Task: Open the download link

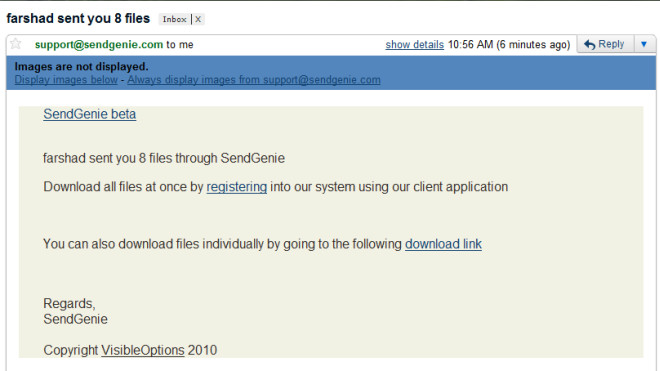Action: click(443, 244)
